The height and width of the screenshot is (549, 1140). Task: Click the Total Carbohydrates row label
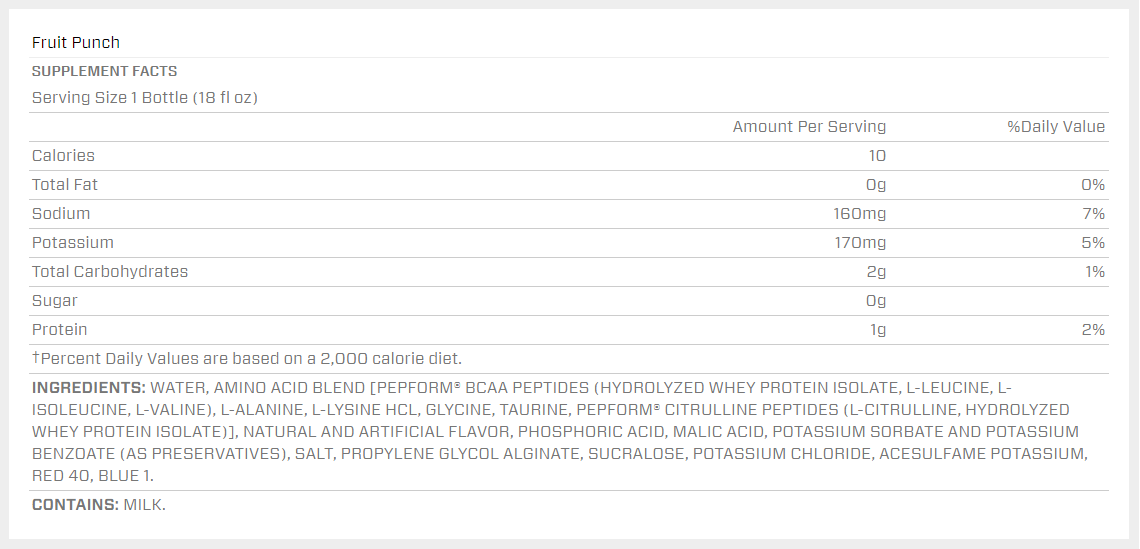pyautogui.click(x=110, y=272)
